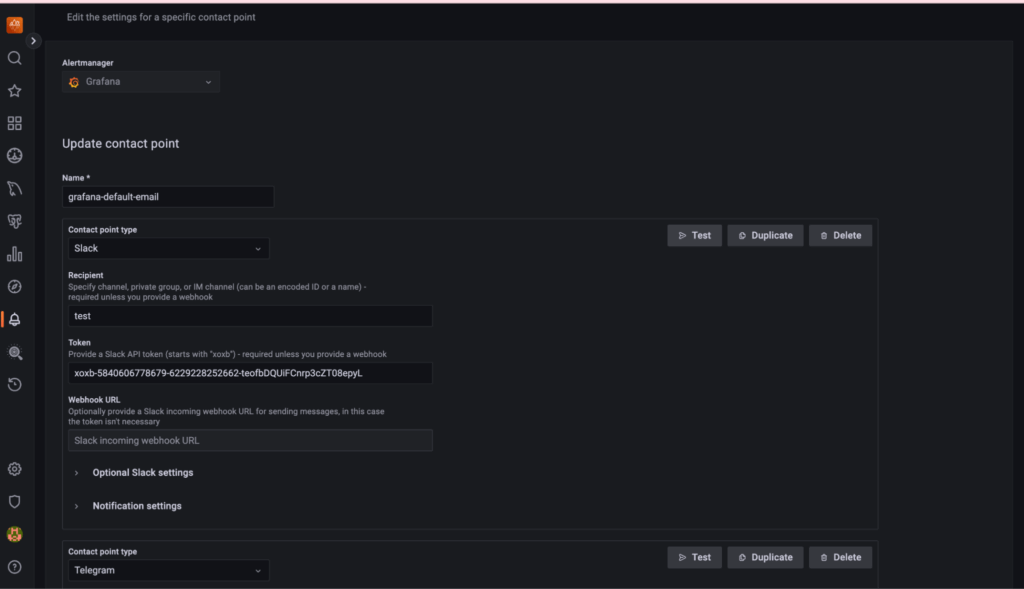The height and width of the screenshot is (589, 1024).
Task: Click the user profile avatar
Action: tap(14, 535)
